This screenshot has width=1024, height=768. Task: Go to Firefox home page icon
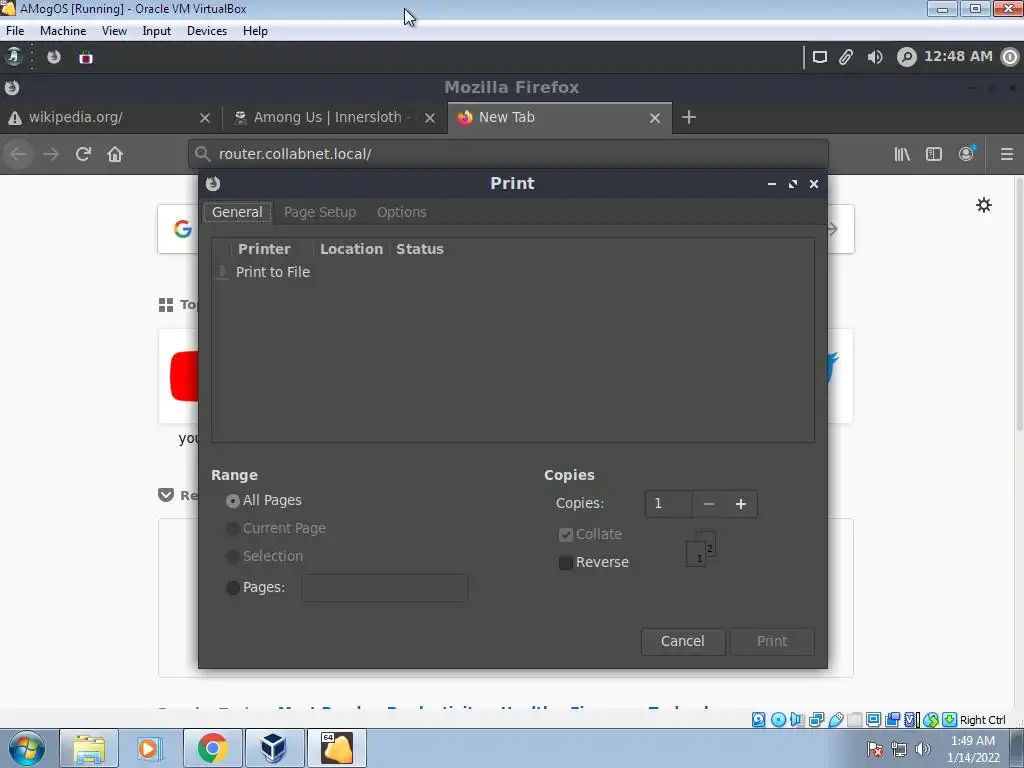[115, 154]
